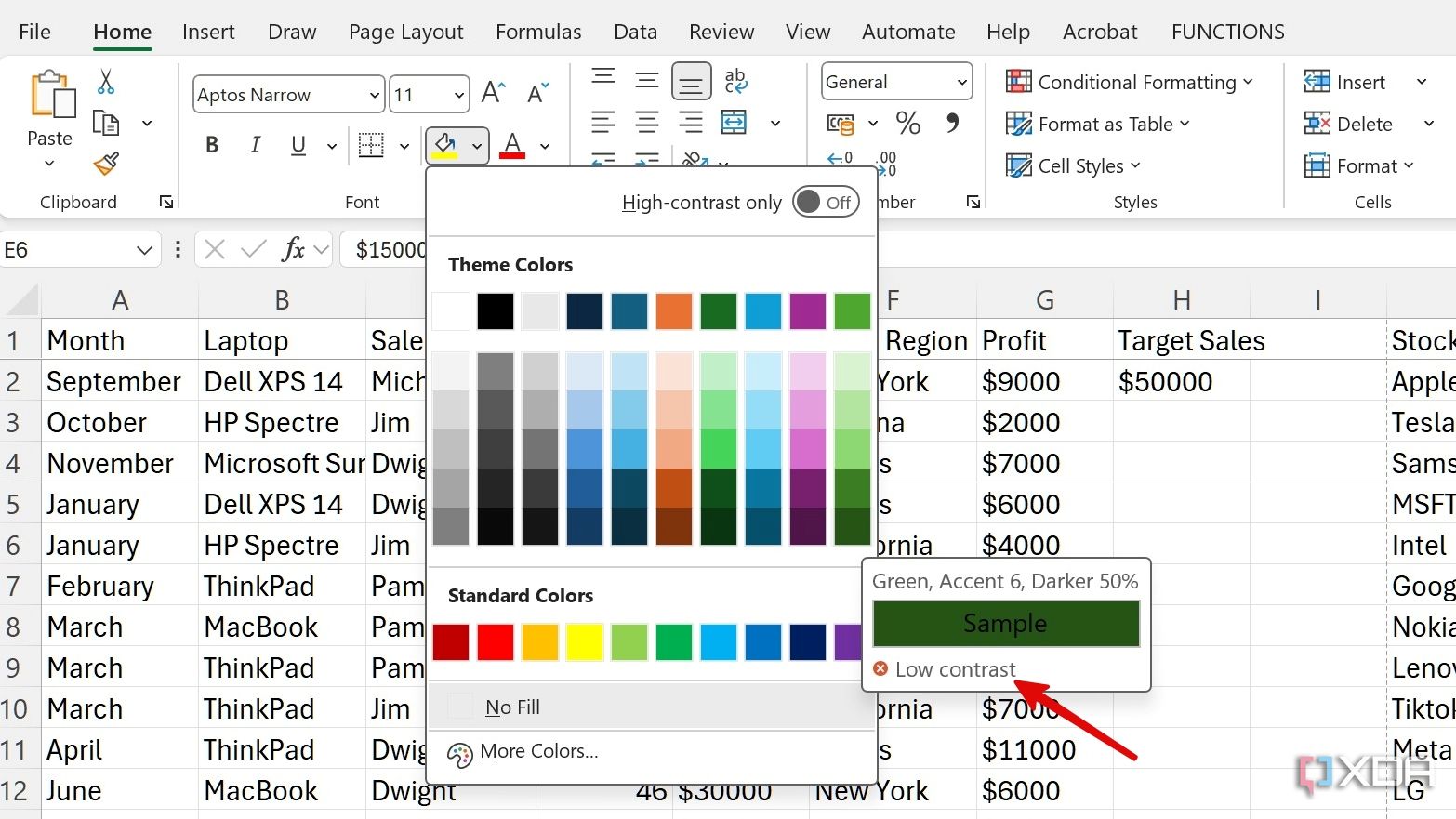Screen dimensions: 1456x819
Task: Switch to the Formulas tab
Action: [x=538, y=32]
